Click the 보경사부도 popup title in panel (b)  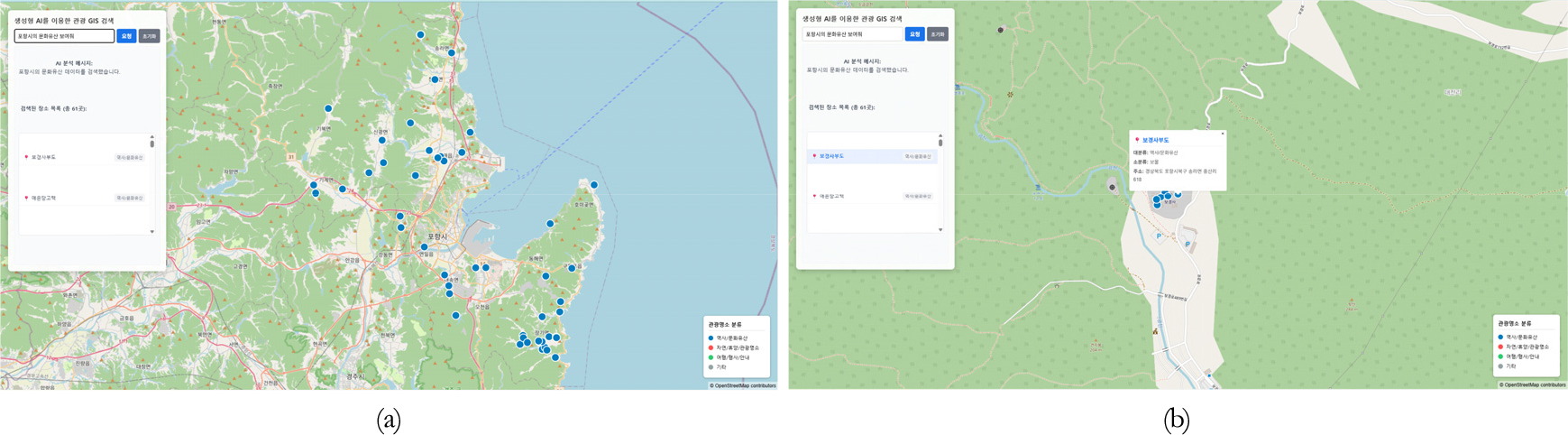(x=1155, y=140)
